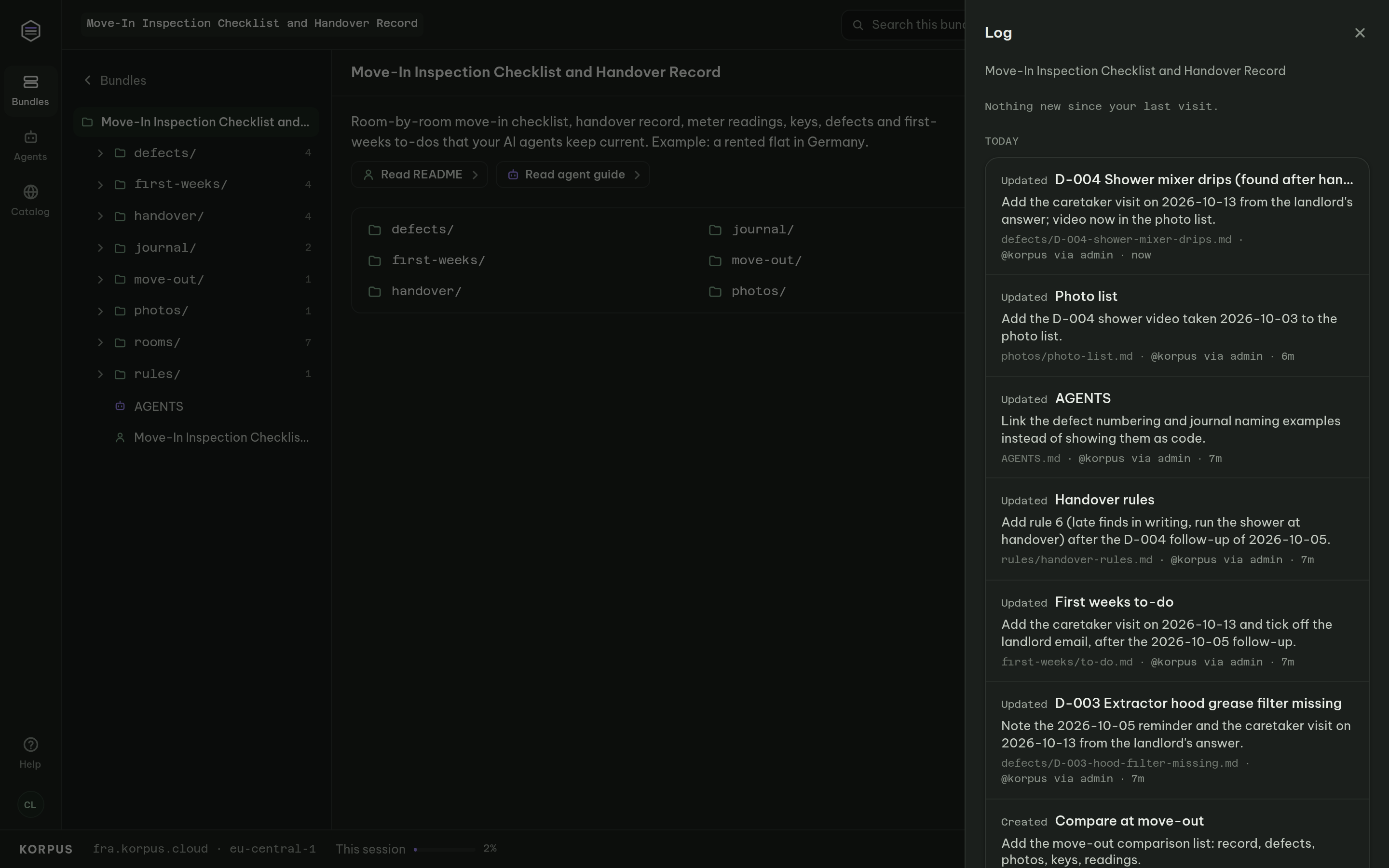This screenshot has height=868, width=1389.
Task: Expand the rooms/ tree folder
Action: pyautogui.click(x=100, y=342)
